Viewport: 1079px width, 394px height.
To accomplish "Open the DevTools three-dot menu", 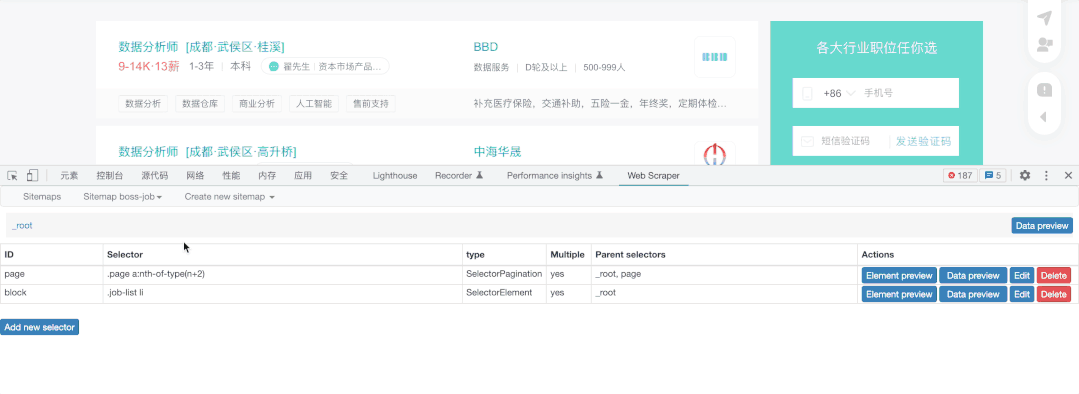I will pos(1047,175).
